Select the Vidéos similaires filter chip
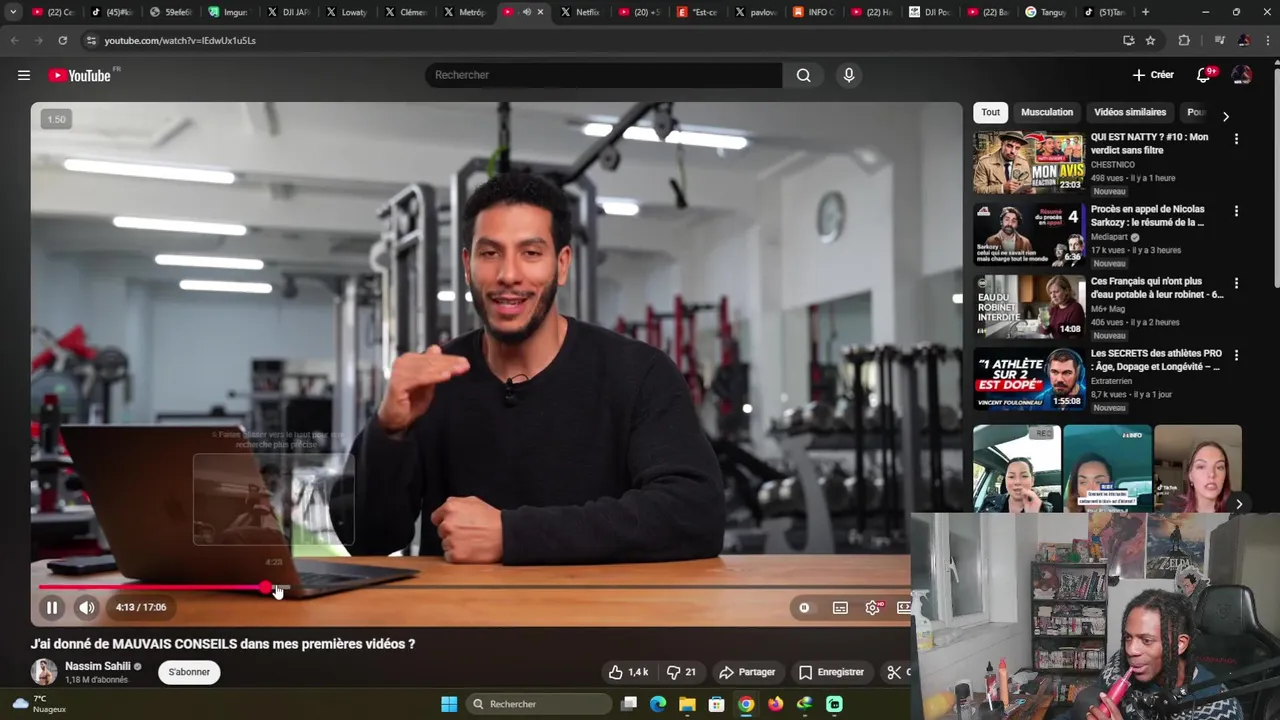The image size is (1280, 720). pos(1130,112)
